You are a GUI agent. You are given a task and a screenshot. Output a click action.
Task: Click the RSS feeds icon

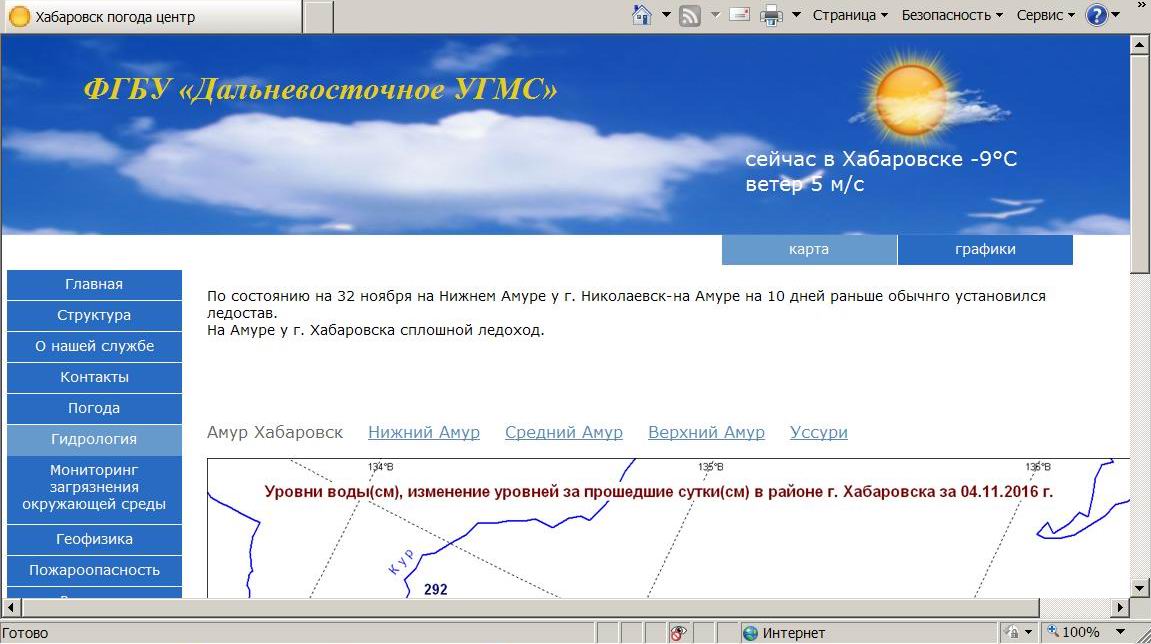tap(690, 15)
